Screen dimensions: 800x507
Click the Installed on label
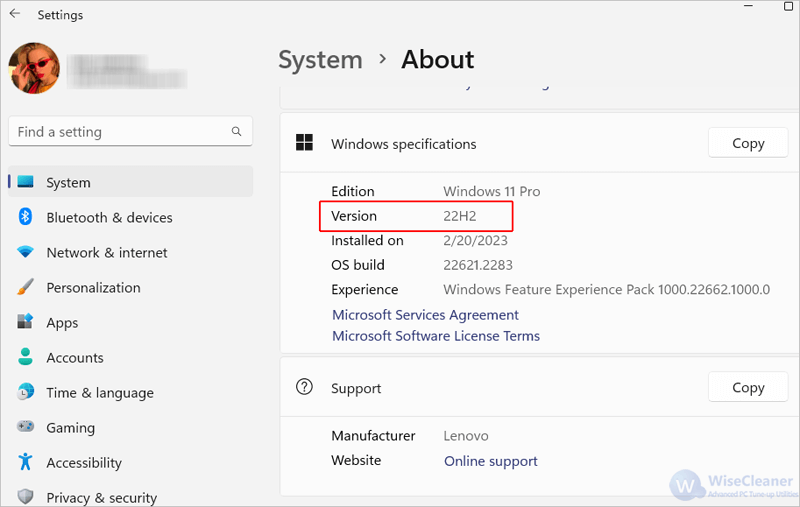pos(367,240)
